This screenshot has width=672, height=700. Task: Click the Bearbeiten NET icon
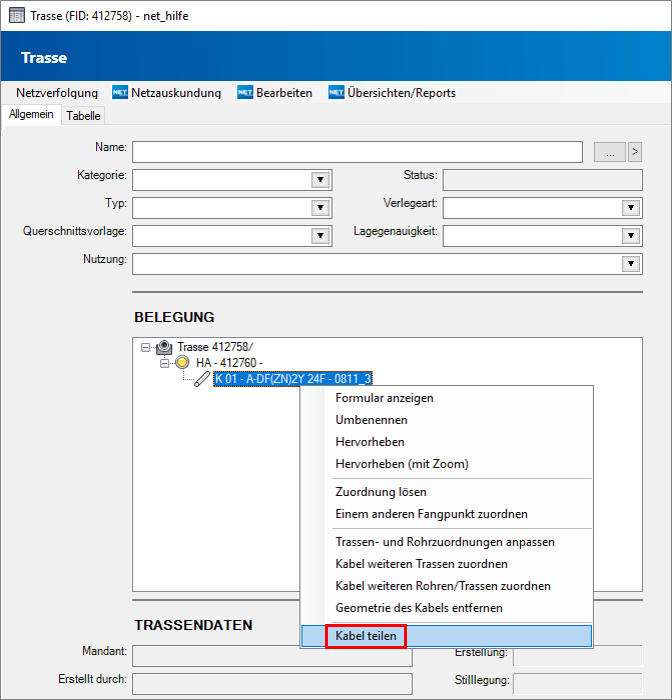(x=245, y=93)
